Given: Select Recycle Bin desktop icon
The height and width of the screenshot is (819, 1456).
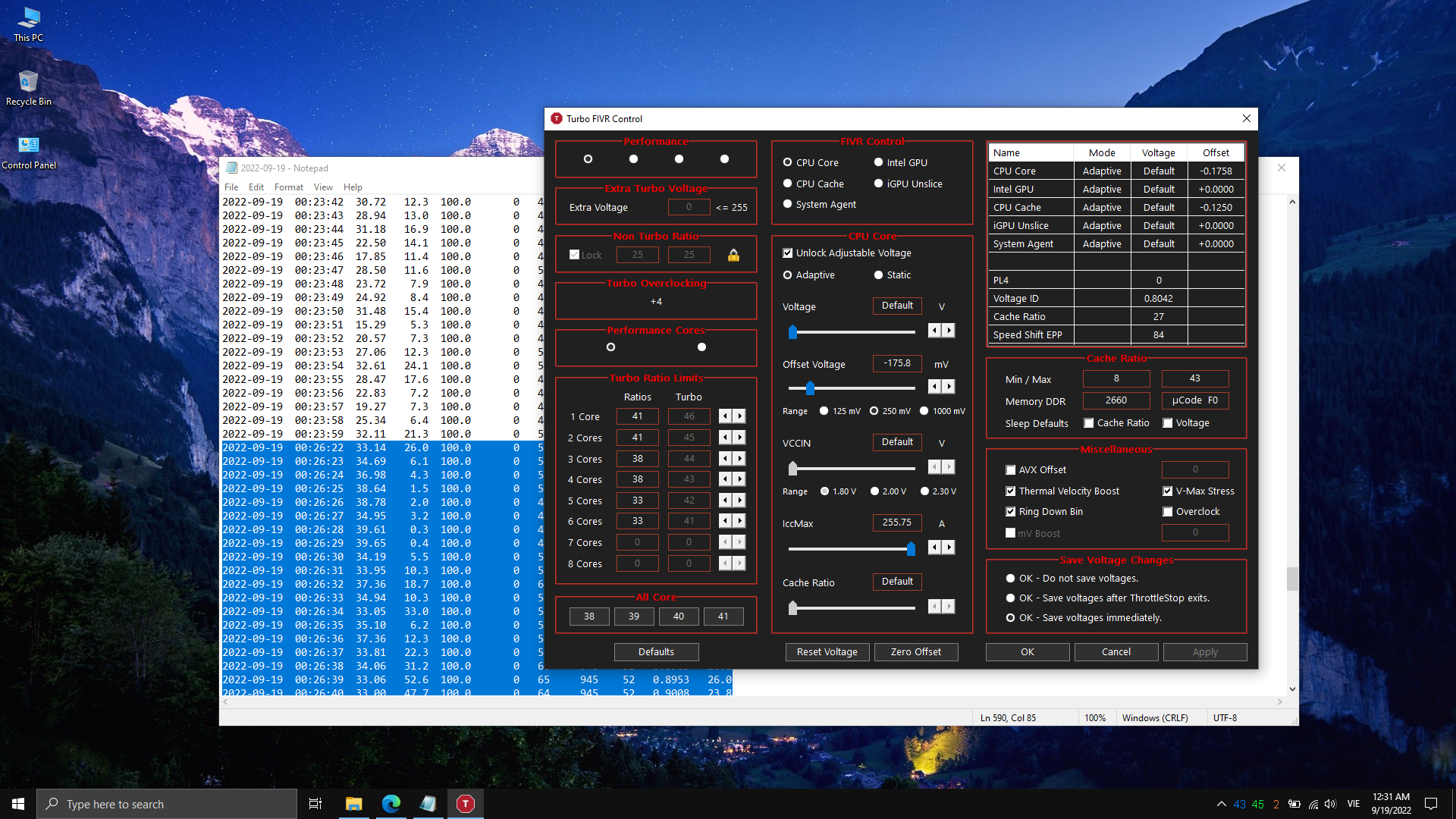Looking at the screenshot, I should tap(29, 88).
